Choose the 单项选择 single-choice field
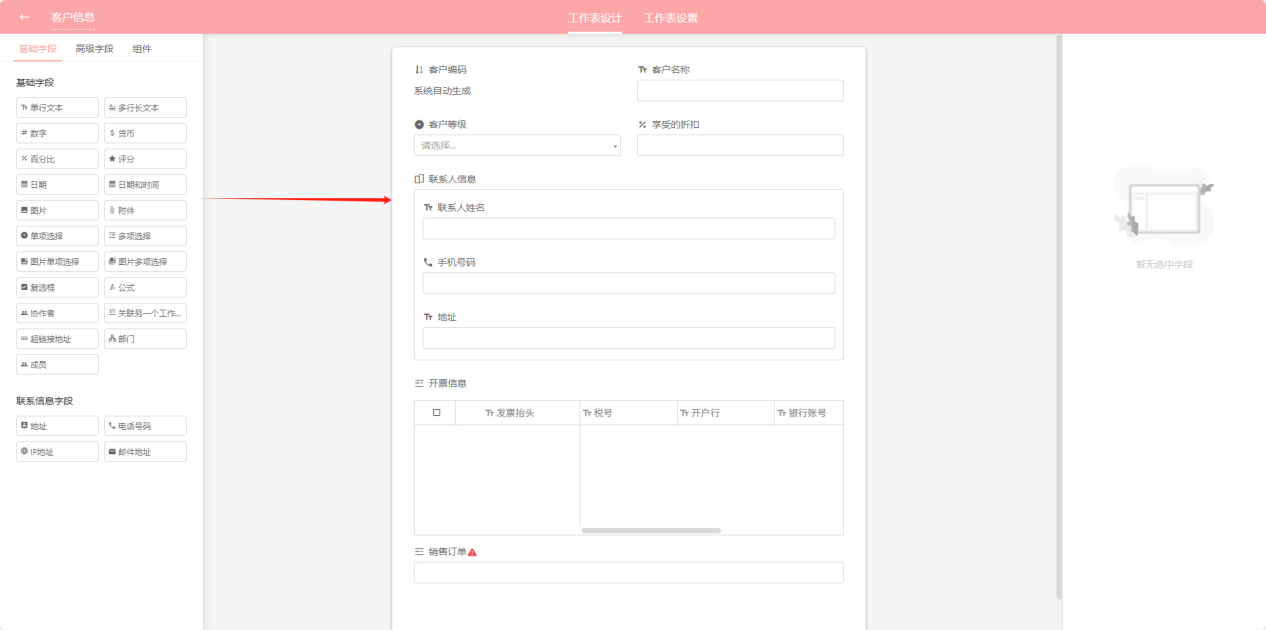 coord(57,236)
